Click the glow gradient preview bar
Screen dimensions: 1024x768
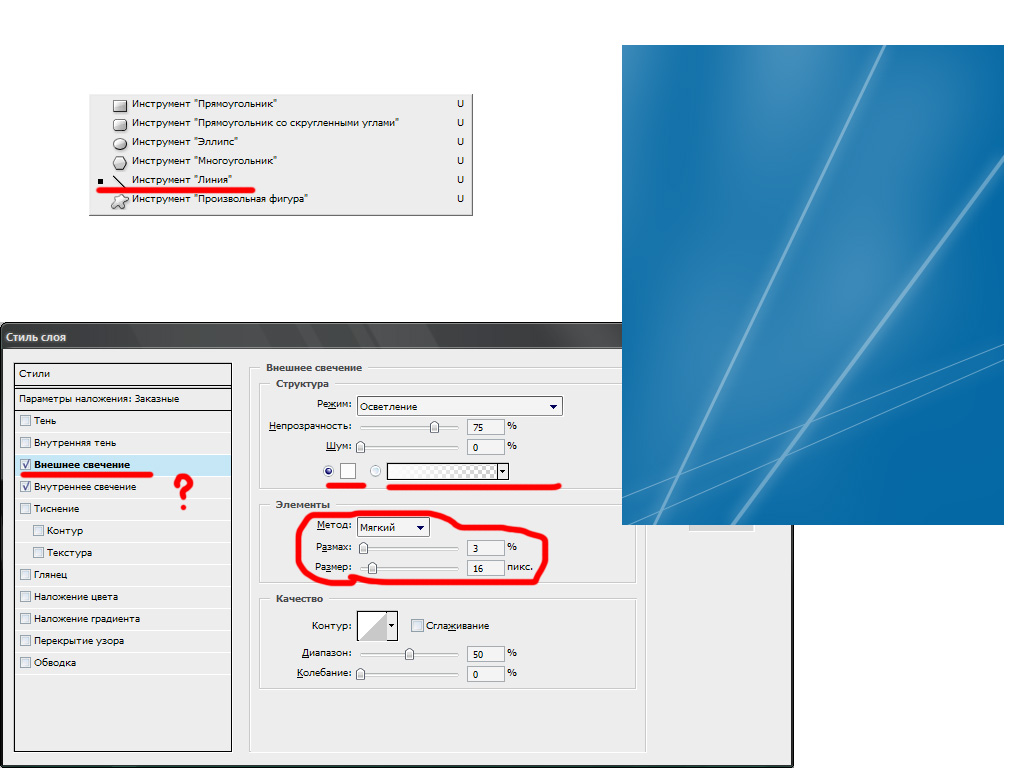tap(442, 472)
